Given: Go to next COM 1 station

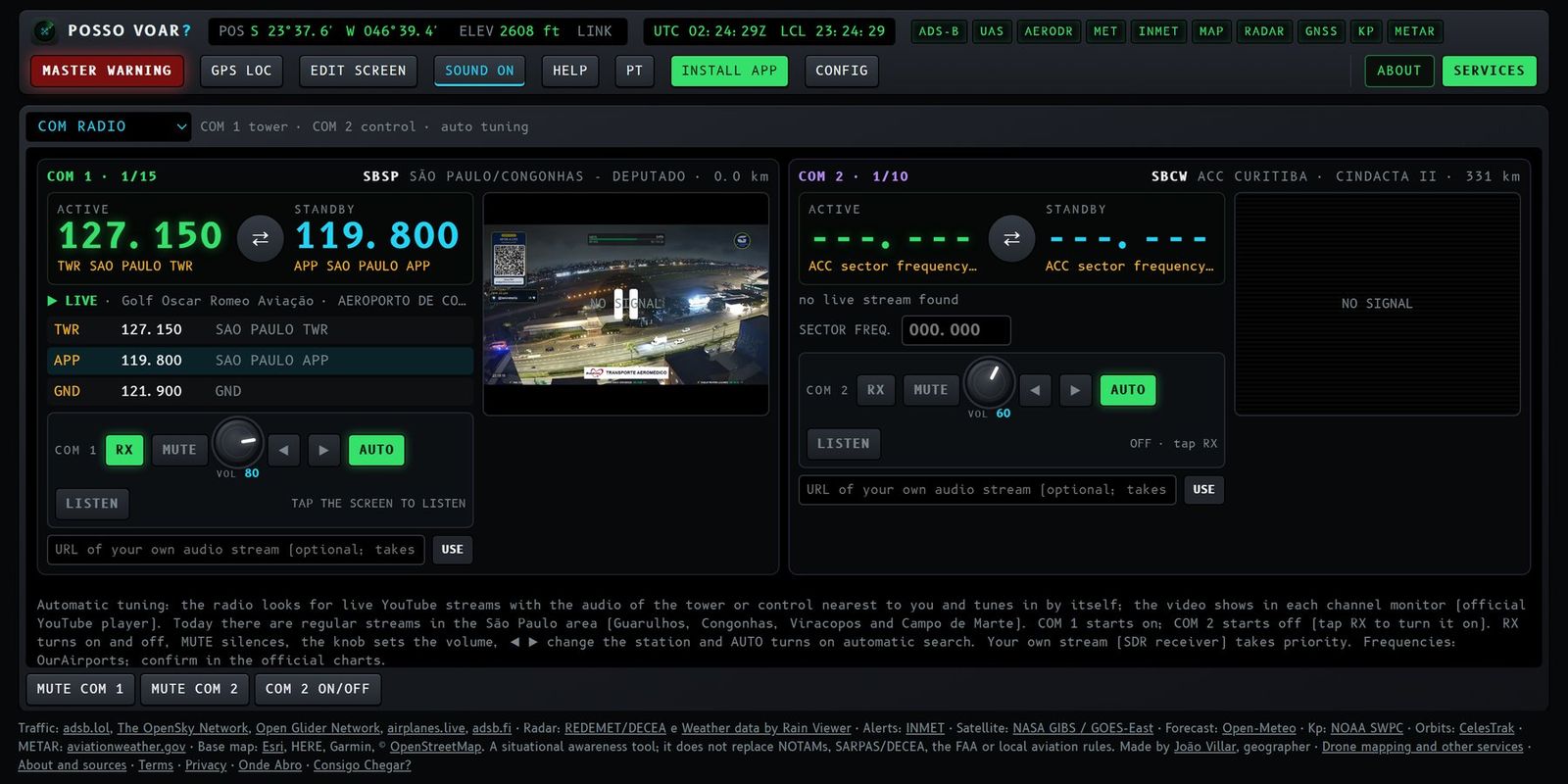Looking at the screenshot, I should coord(323,450).
